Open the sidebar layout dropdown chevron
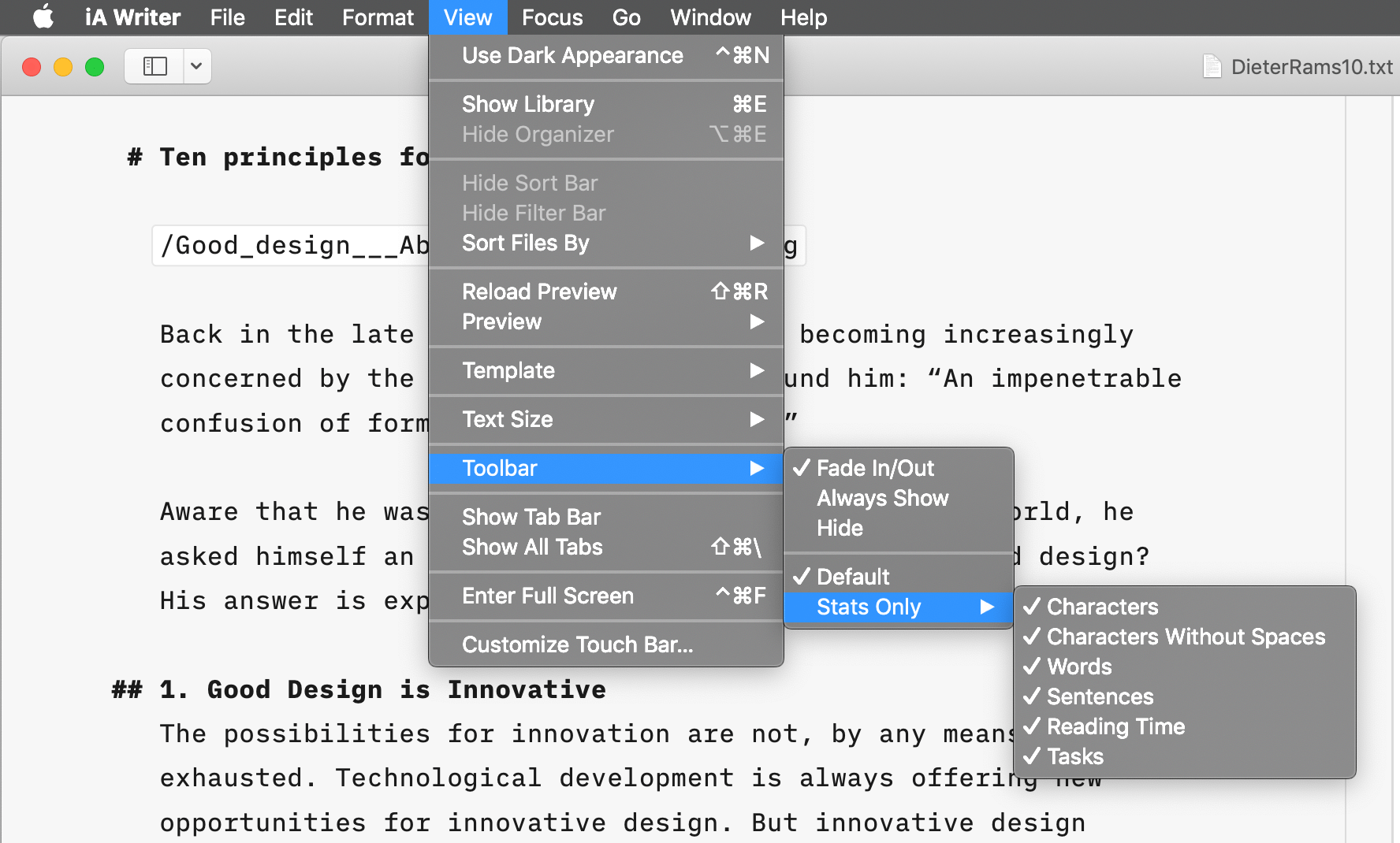 coord(197,66)
